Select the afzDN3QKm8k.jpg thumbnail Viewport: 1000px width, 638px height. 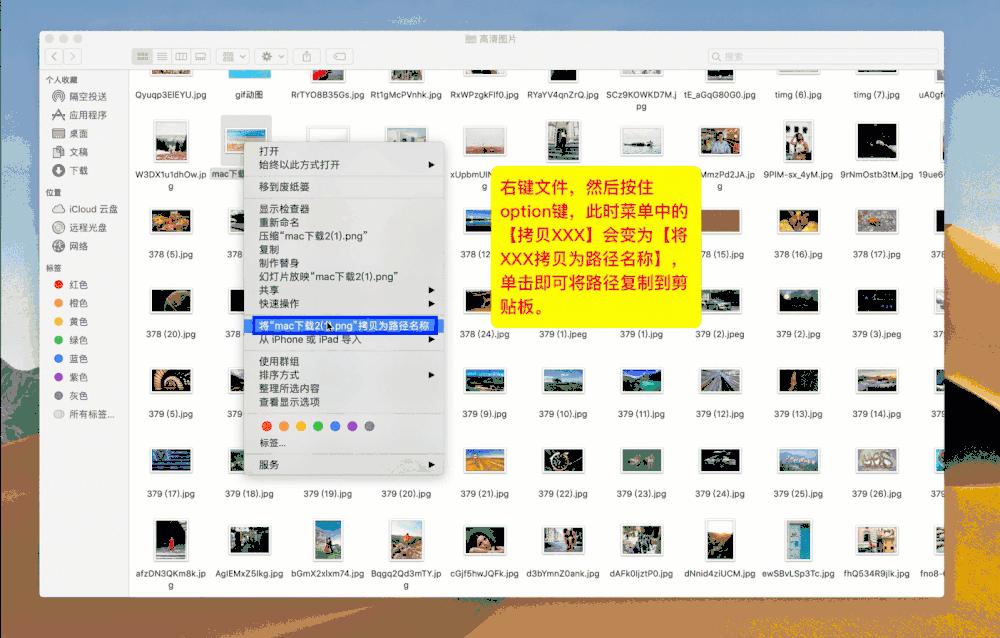click(x=171, y=540)
